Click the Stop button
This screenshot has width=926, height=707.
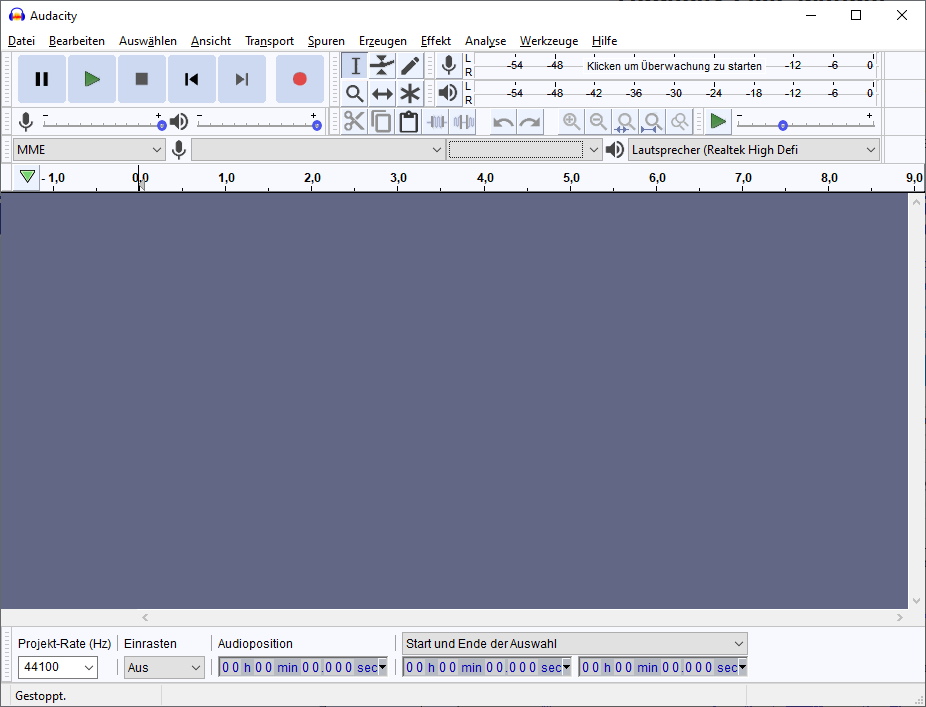[x=142, y=79]
